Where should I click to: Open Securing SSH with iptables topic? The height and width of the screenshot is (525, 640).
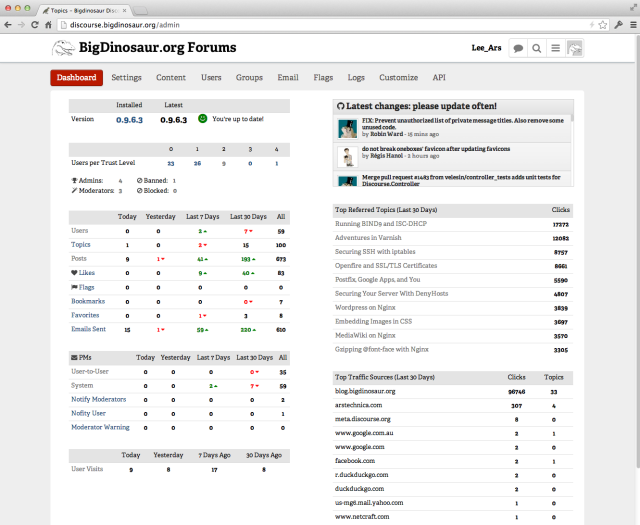tap(375, 251)
